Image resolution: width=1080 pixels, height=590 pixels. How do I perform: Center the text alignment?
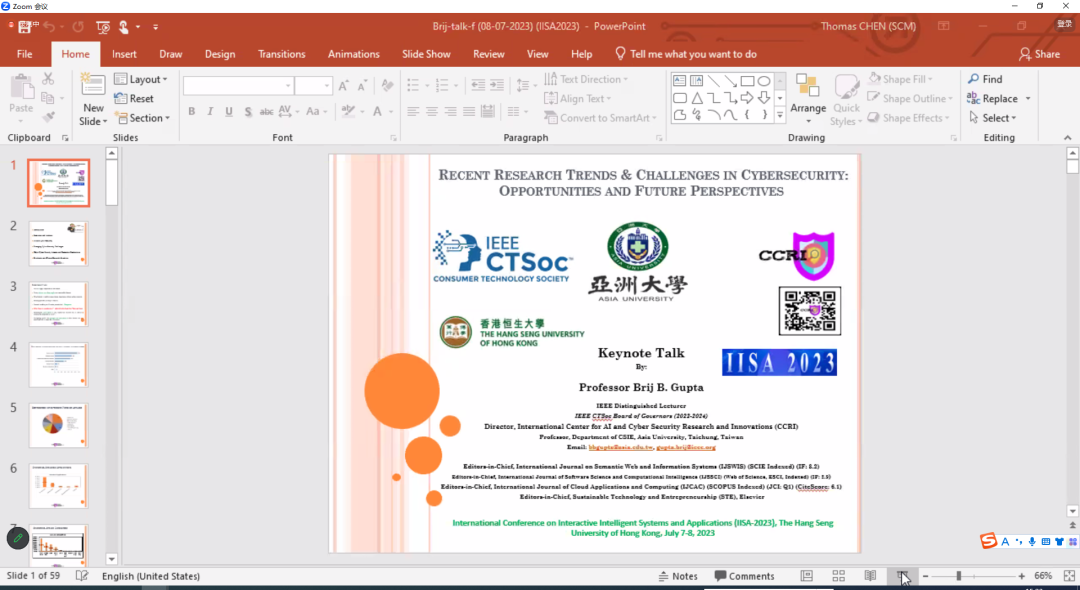(x=432, y=112)
